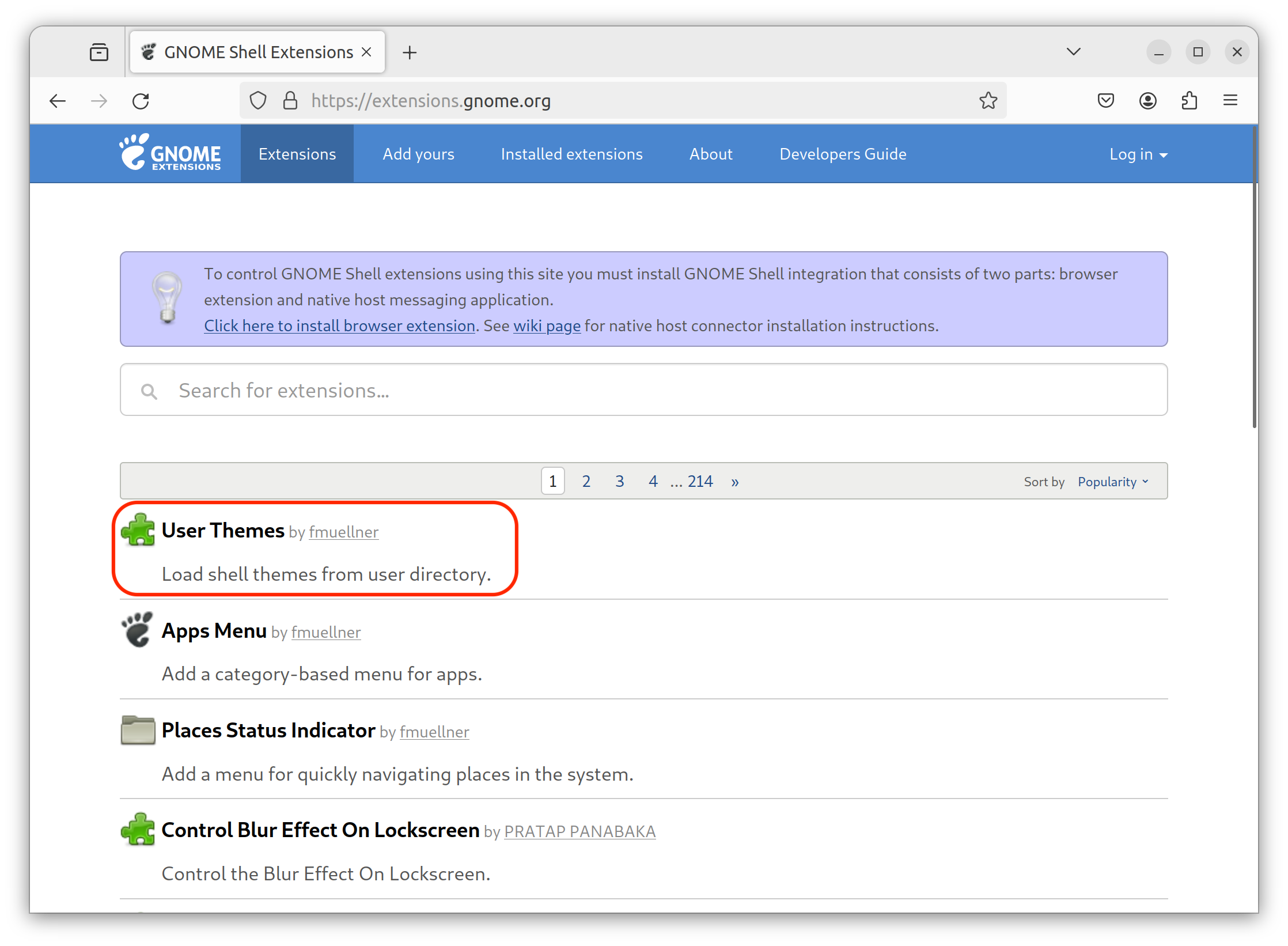Open the Installed extensions menu item
Viewport: 1288px width, 946px height.
pos(571,154)
